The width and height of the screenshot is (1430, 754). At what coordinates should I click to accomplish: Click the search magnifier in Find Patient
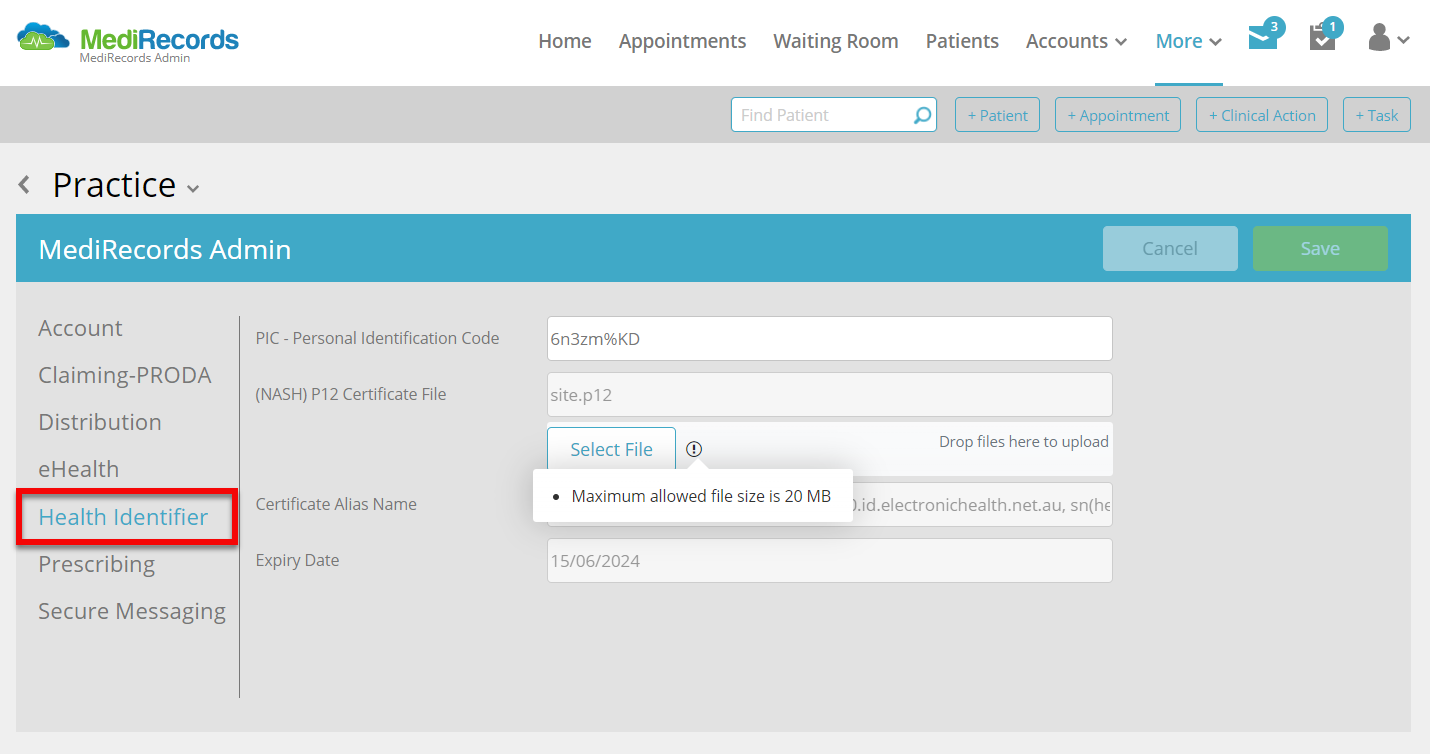click(922, 115)
